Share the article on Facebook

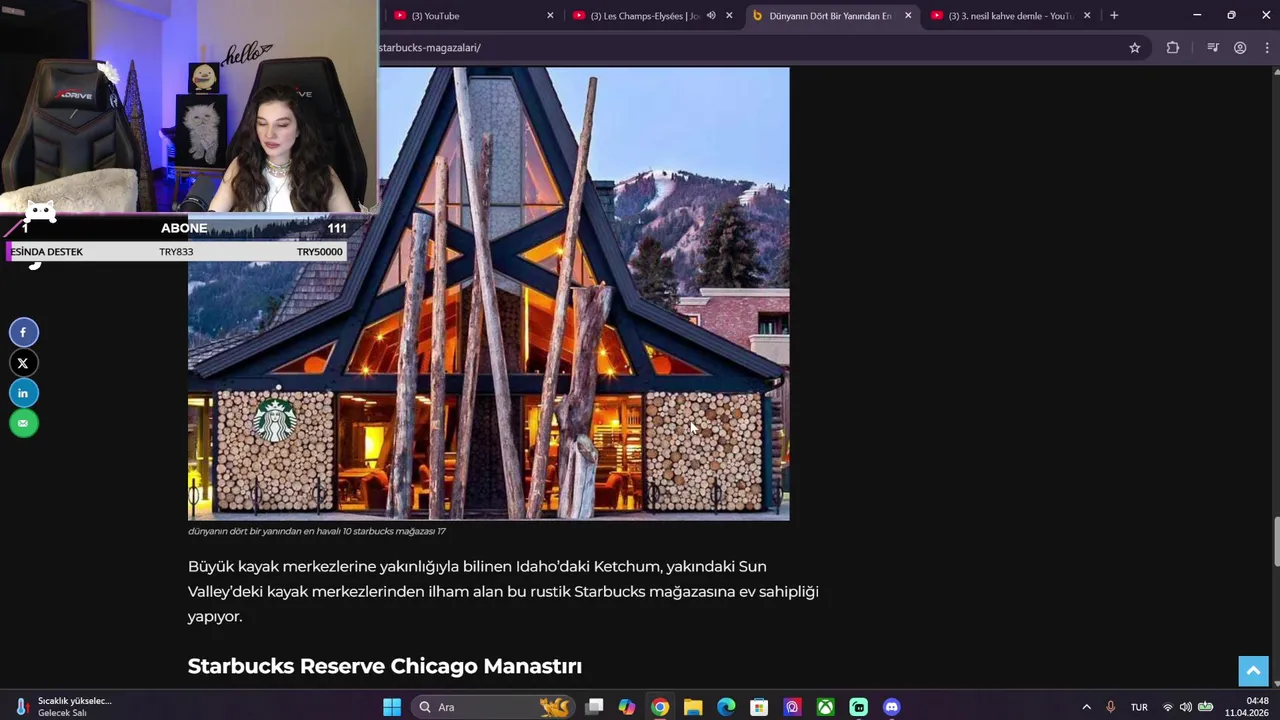tap(24, 333)
